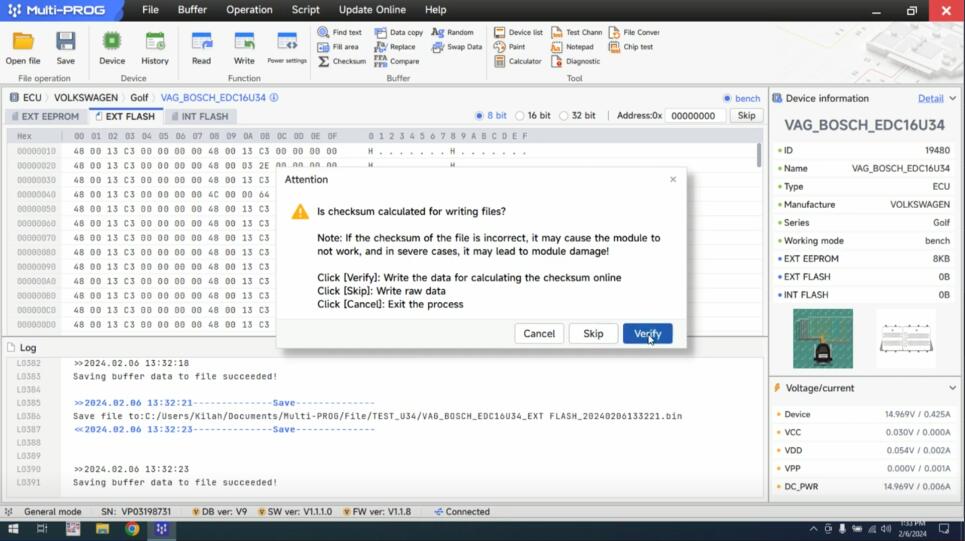The height and width of the screenshot is (541, 965).
Task: Click Skip button next to Address field
Action: [746, 116]
